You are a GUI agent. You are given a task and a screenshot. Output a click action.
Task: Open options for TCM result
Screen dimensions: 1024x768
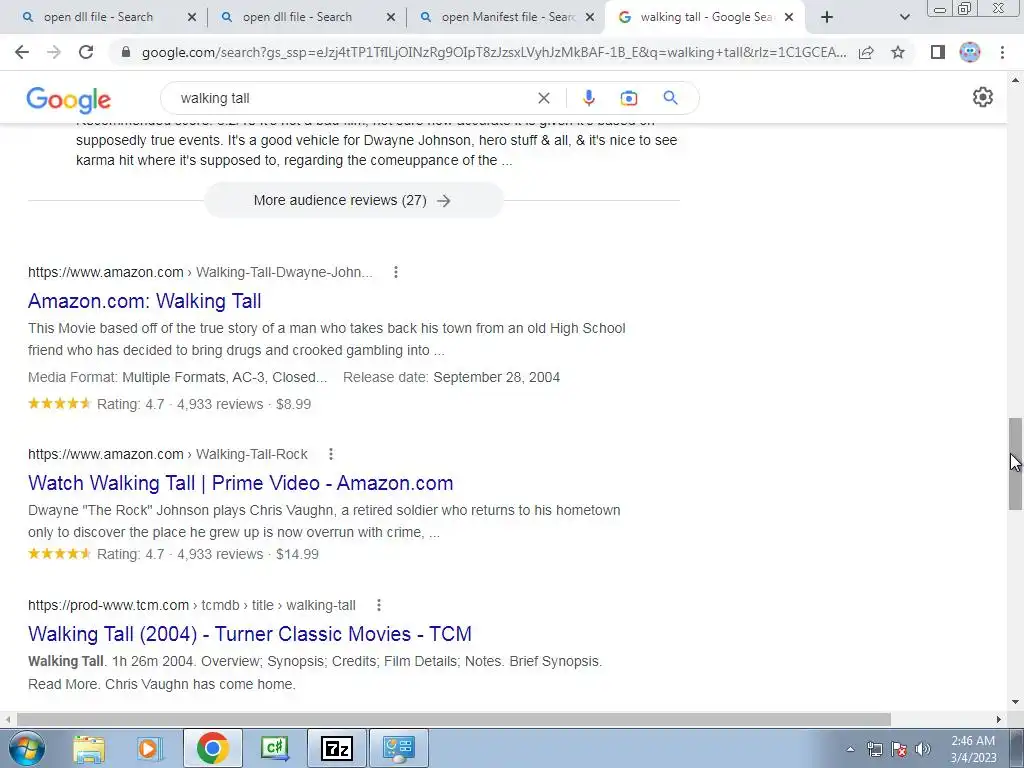379,605
